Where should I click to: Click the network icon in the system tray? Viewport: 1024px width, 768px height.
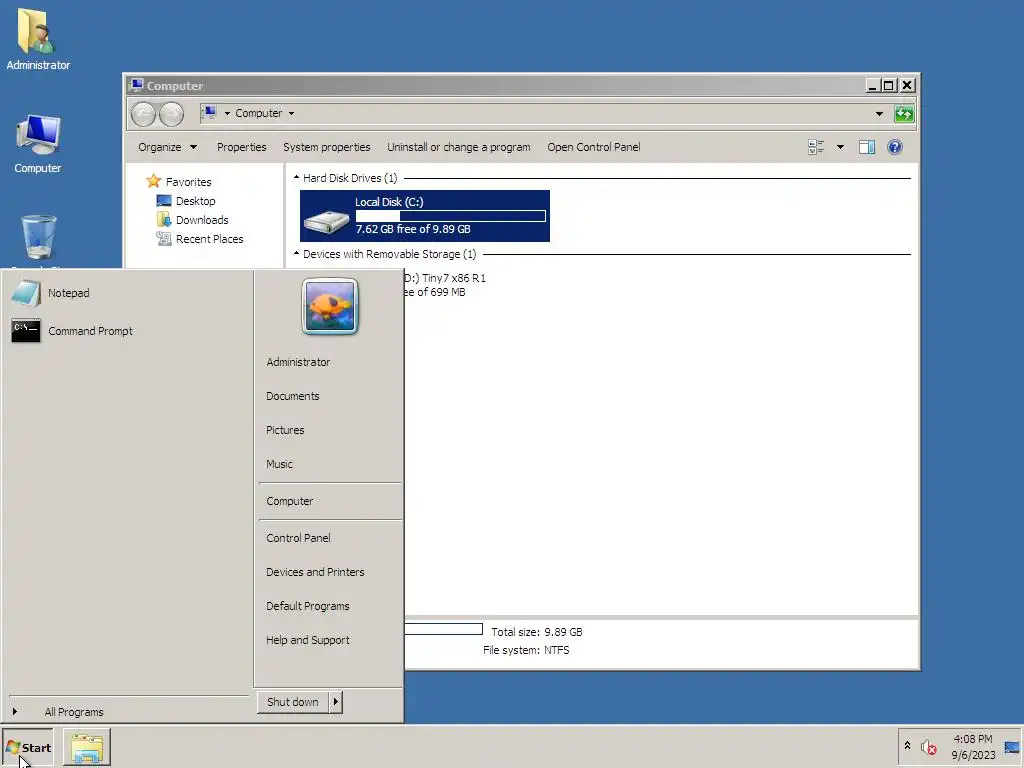coord(1012,747)
